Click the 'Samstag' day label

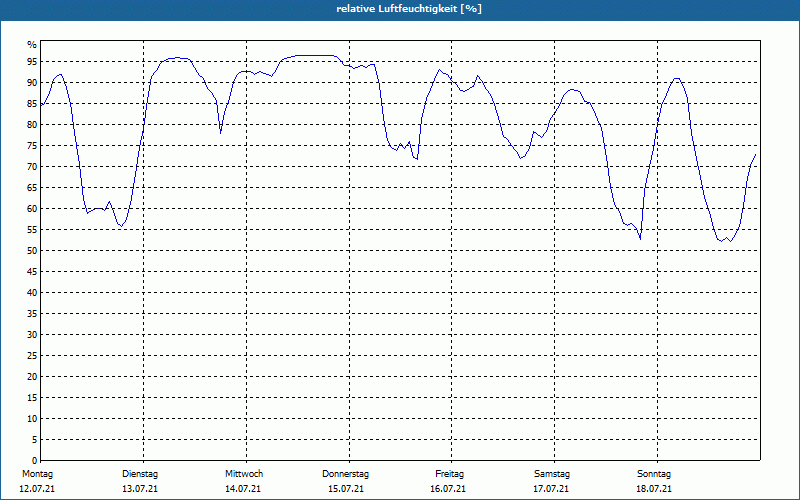pyautogui.click(x=552, y=474)
